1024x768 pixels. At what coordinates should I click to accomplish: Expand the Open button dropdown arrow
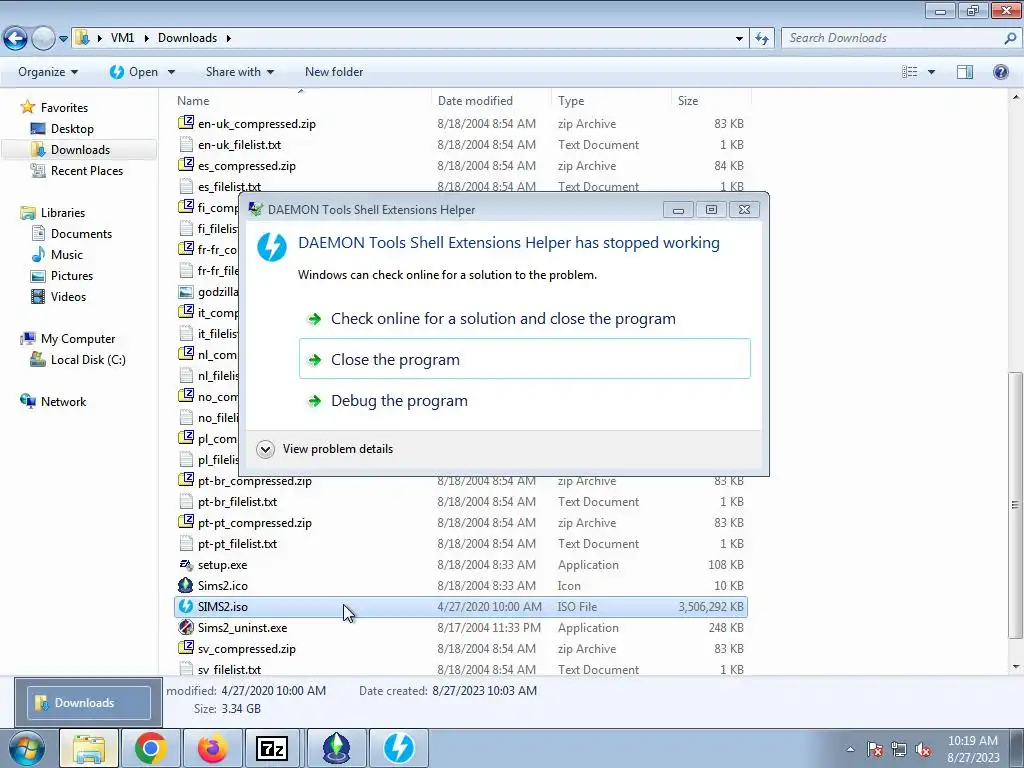point(171,72)
